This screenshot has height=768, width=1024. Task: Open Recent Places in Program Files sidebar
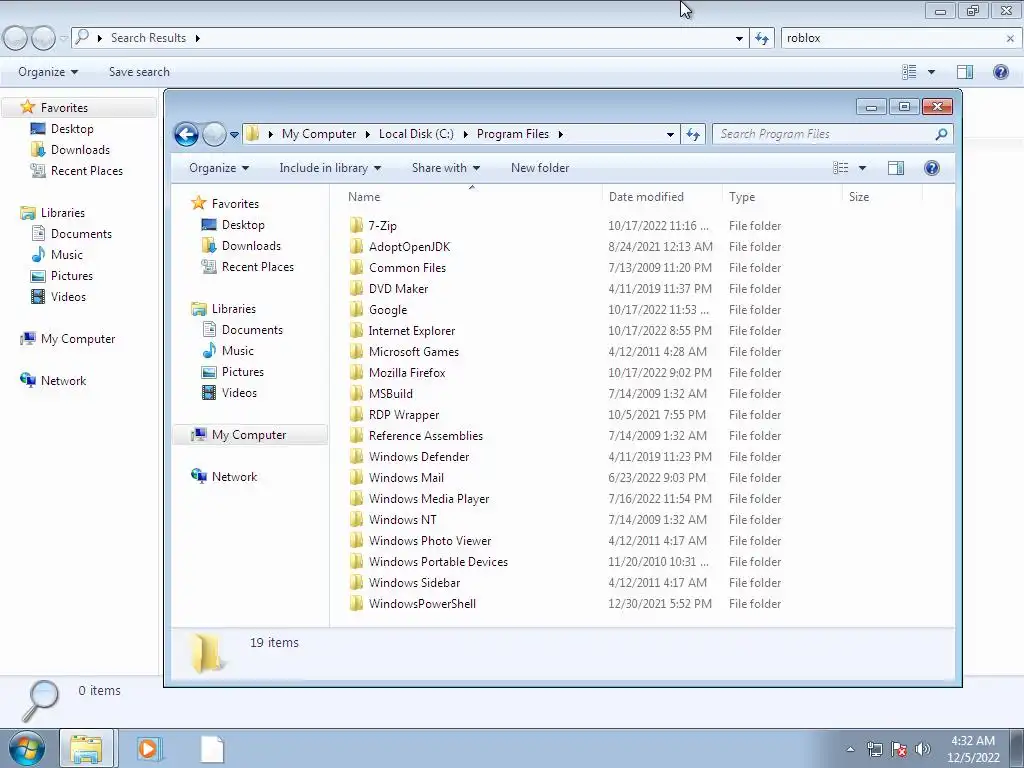257,266
